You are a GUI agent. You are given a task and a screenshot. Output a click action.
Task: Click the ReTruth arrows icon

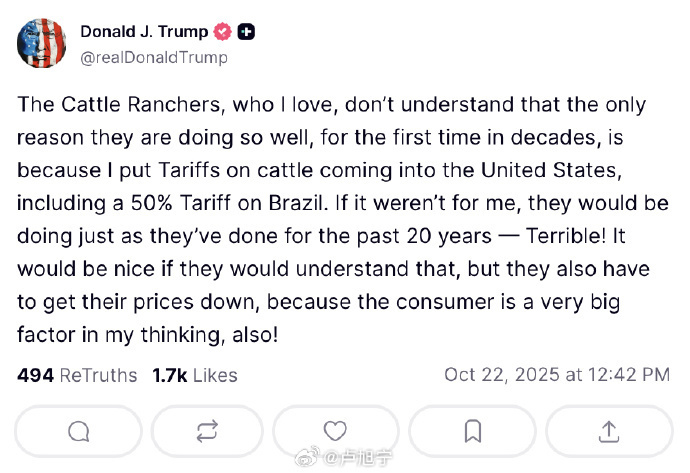208,431
